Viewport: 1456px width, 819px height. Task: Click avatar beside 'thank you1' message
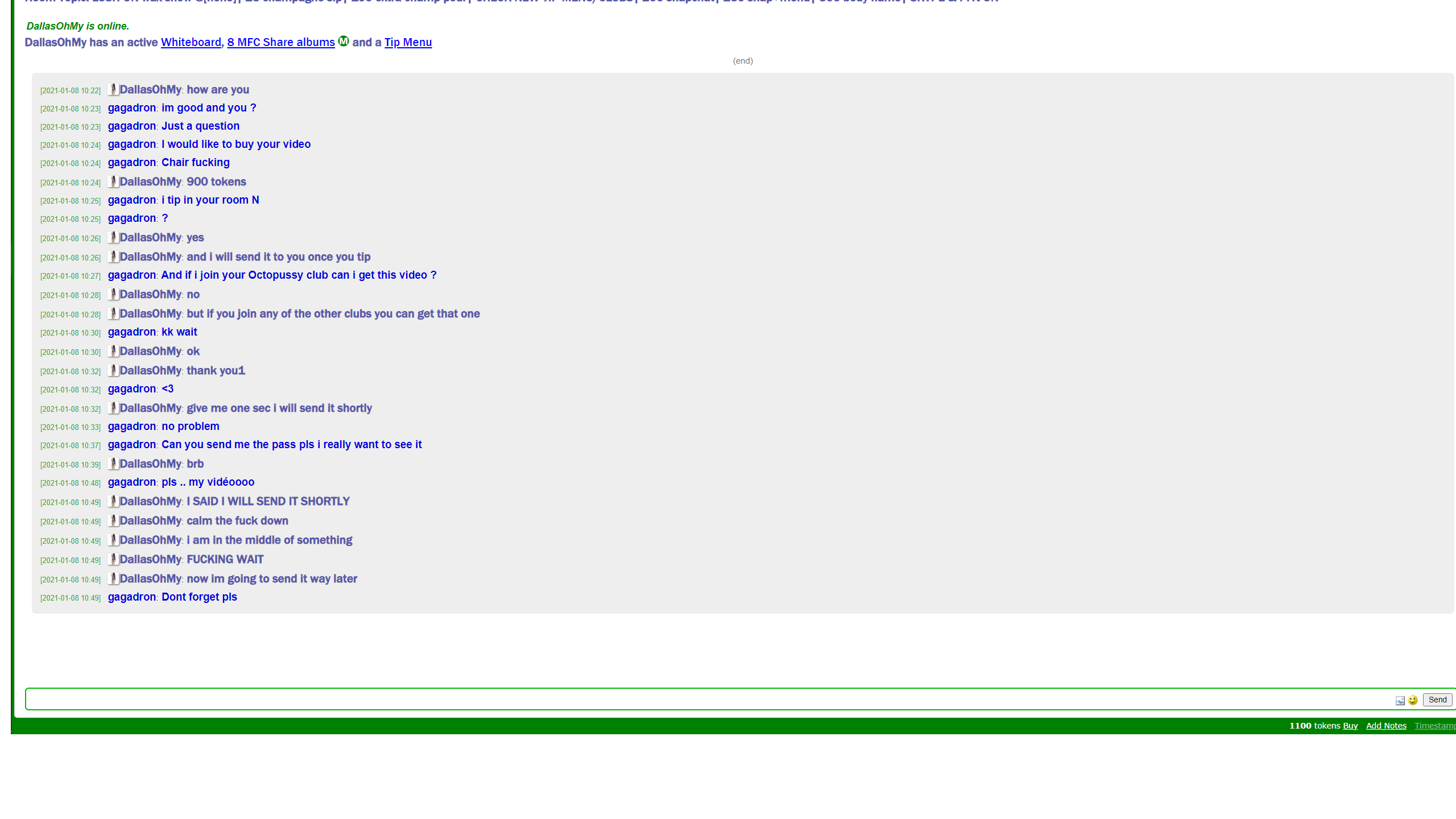click(113, 370)
